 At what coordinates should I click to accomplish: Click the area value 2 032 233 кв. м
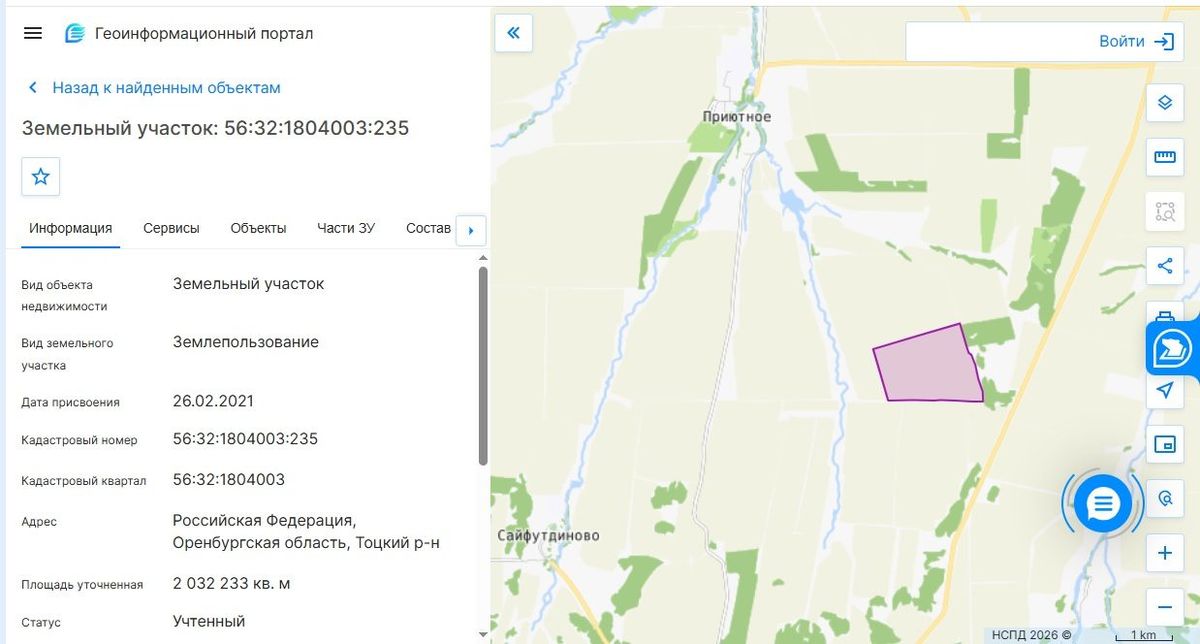(x=232, y=583)
